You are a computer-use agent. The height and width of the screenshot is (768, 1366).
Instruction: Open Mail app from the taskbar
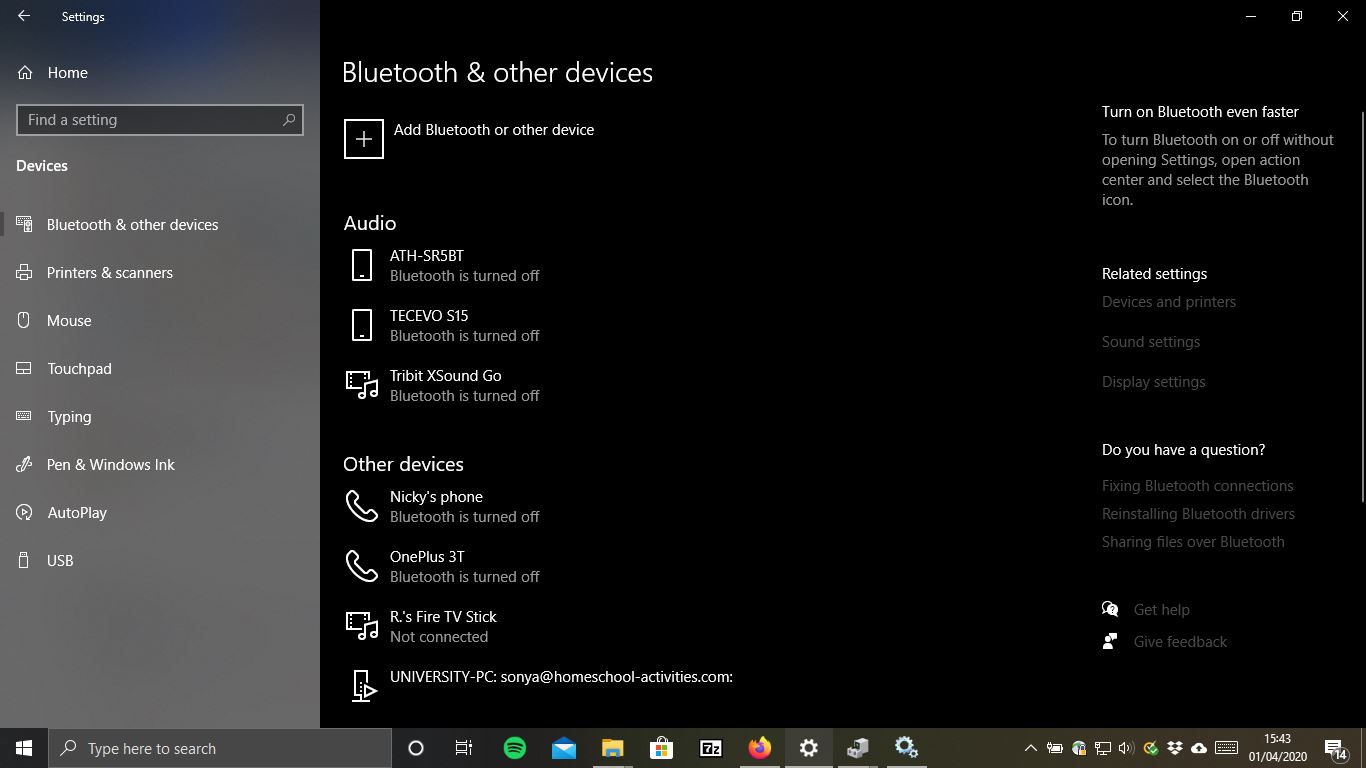[x=564, y=748]
